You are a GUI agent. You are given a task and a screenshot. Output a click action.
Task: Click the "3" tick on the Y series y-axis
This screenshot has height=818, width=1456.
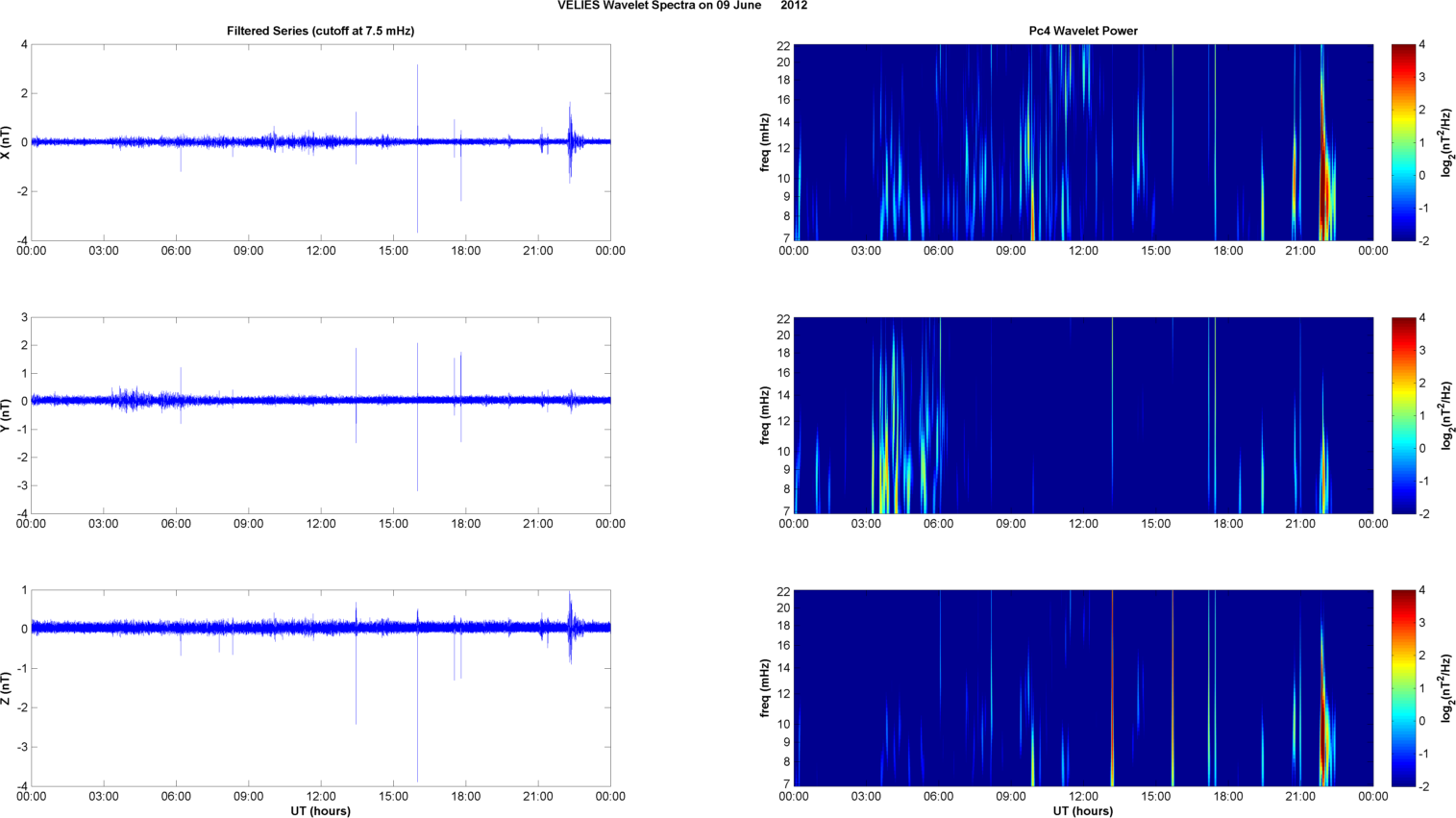coord(24,318)
